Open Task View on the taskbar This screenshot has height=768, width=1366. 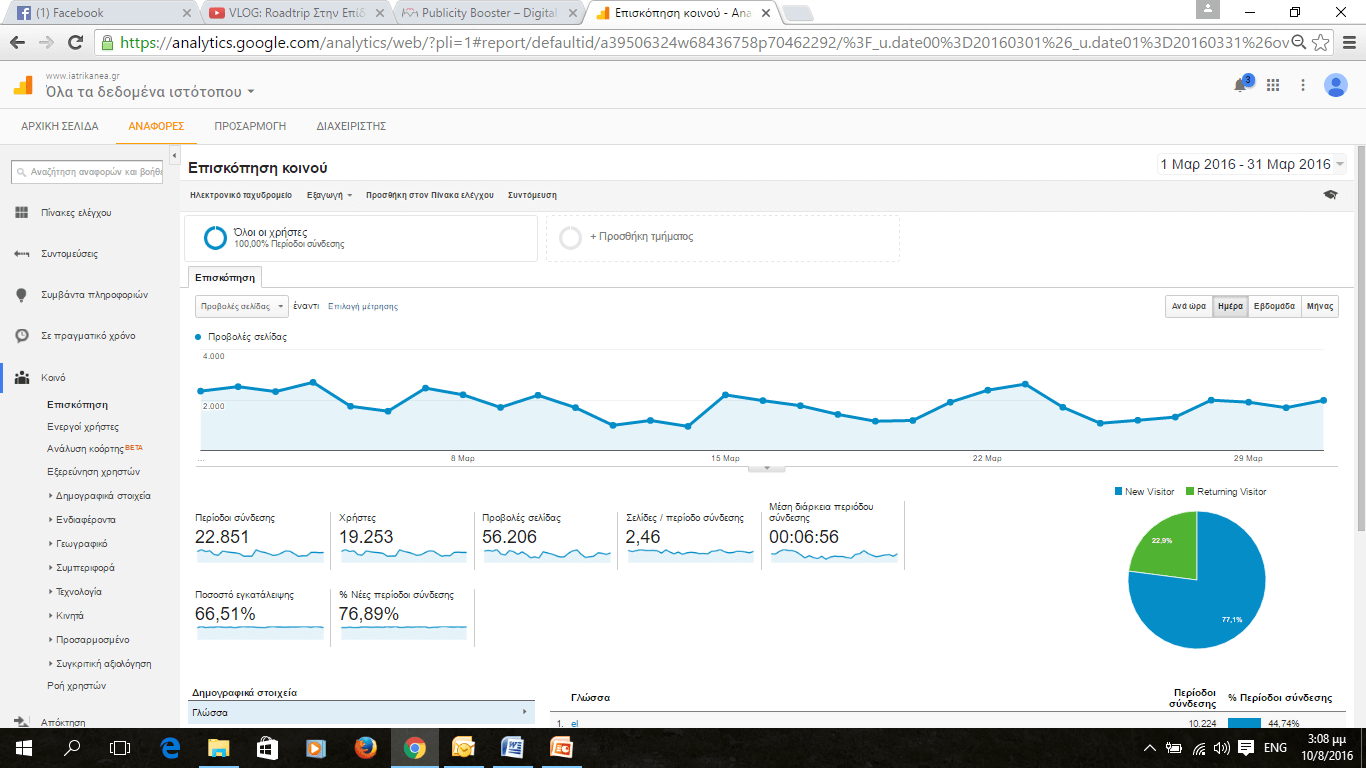pyautogui.click(x=120, y=747)
